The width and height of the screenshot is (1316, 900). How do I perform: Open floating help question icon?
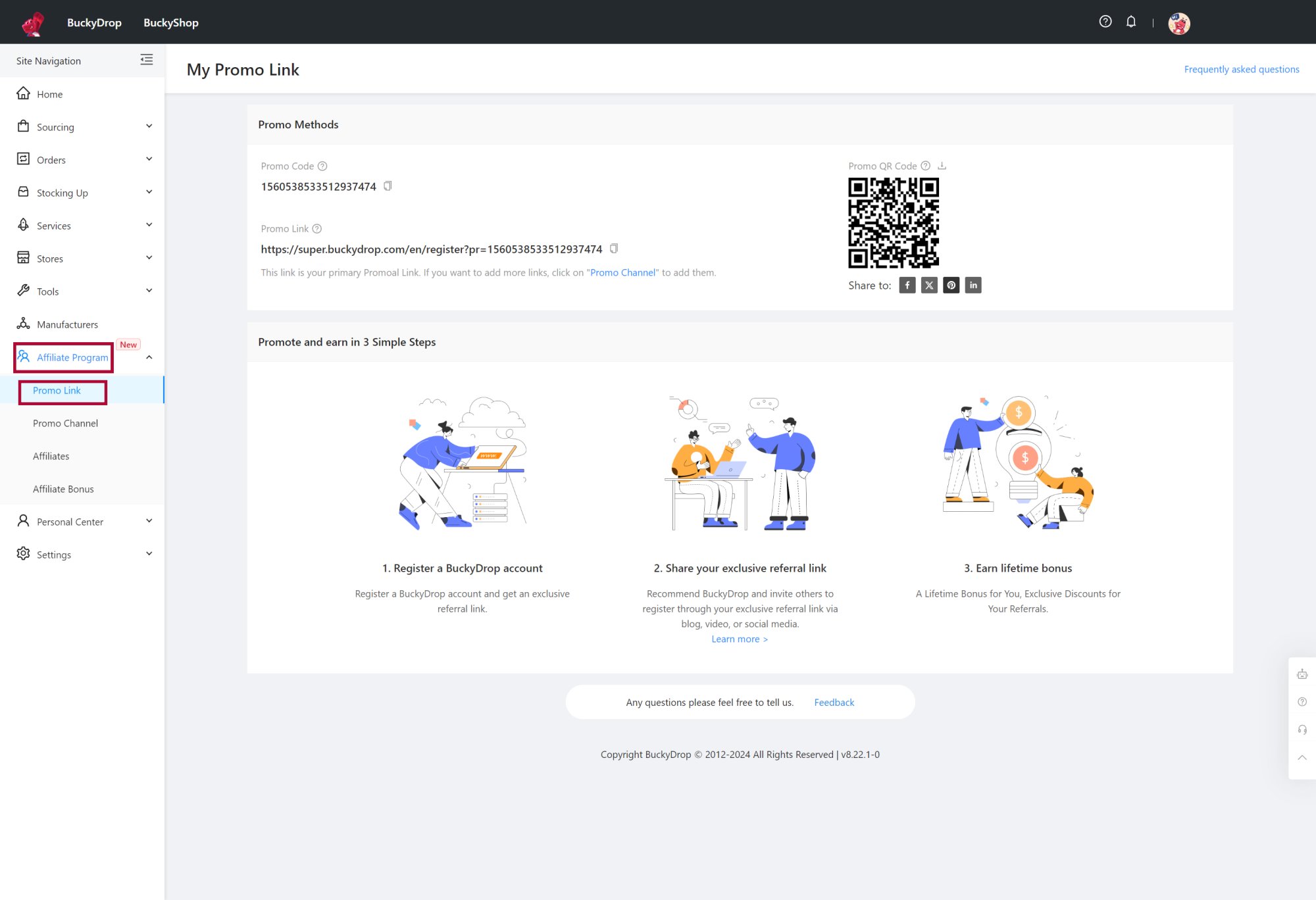click(x=1302, y=702)
